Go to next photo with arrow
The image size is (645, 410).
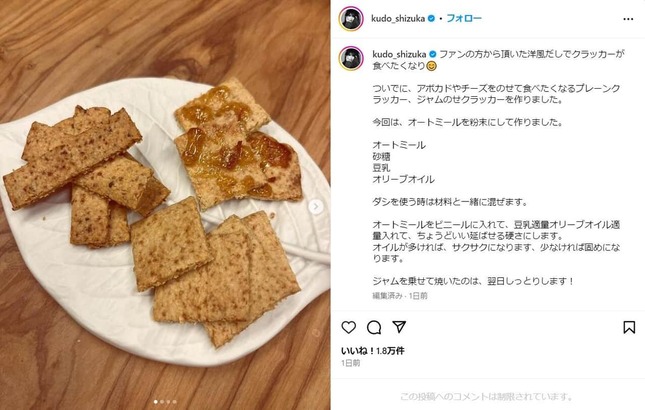point(316,206)
